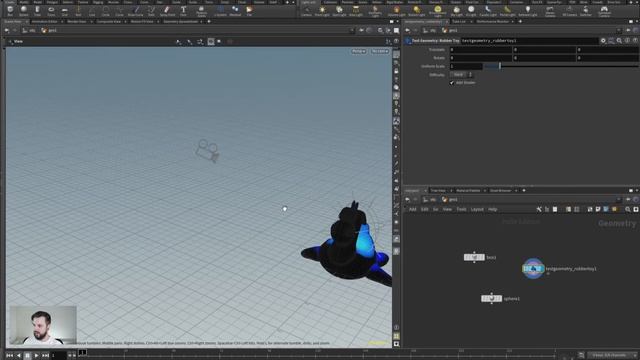Select the Box shelf tool
Screen dimensions: 640x360
tap(10, 10)
